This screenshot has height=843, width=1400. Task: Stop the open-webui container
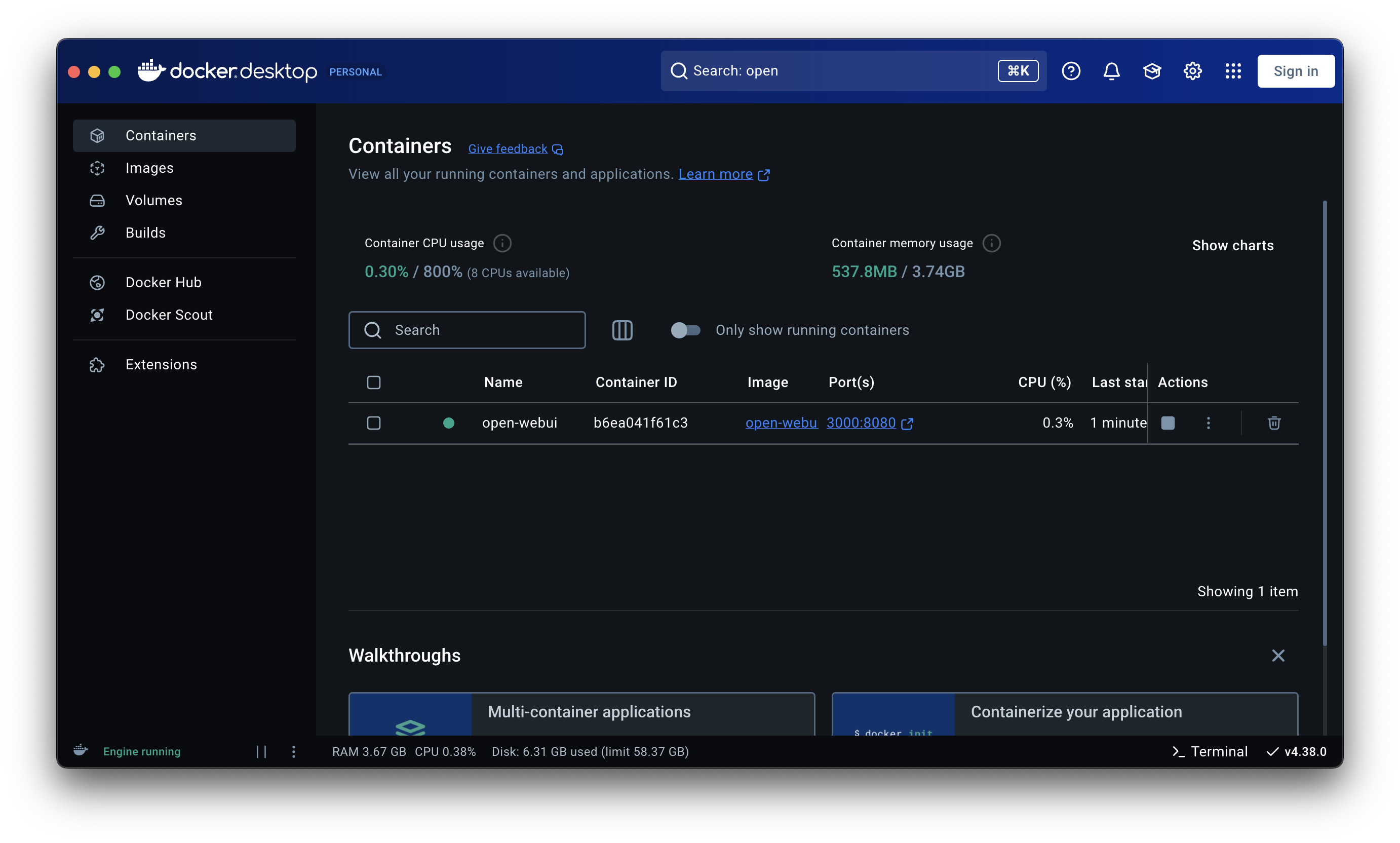click(1168, 423)
